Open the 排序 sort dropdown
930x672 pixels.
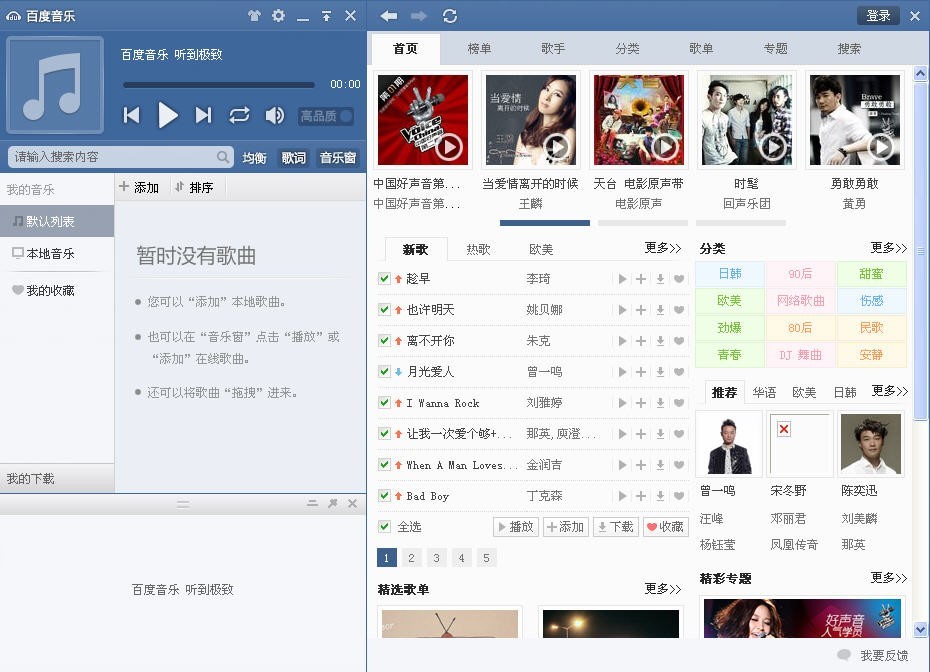pyautogui.click(x=194, y=187)
